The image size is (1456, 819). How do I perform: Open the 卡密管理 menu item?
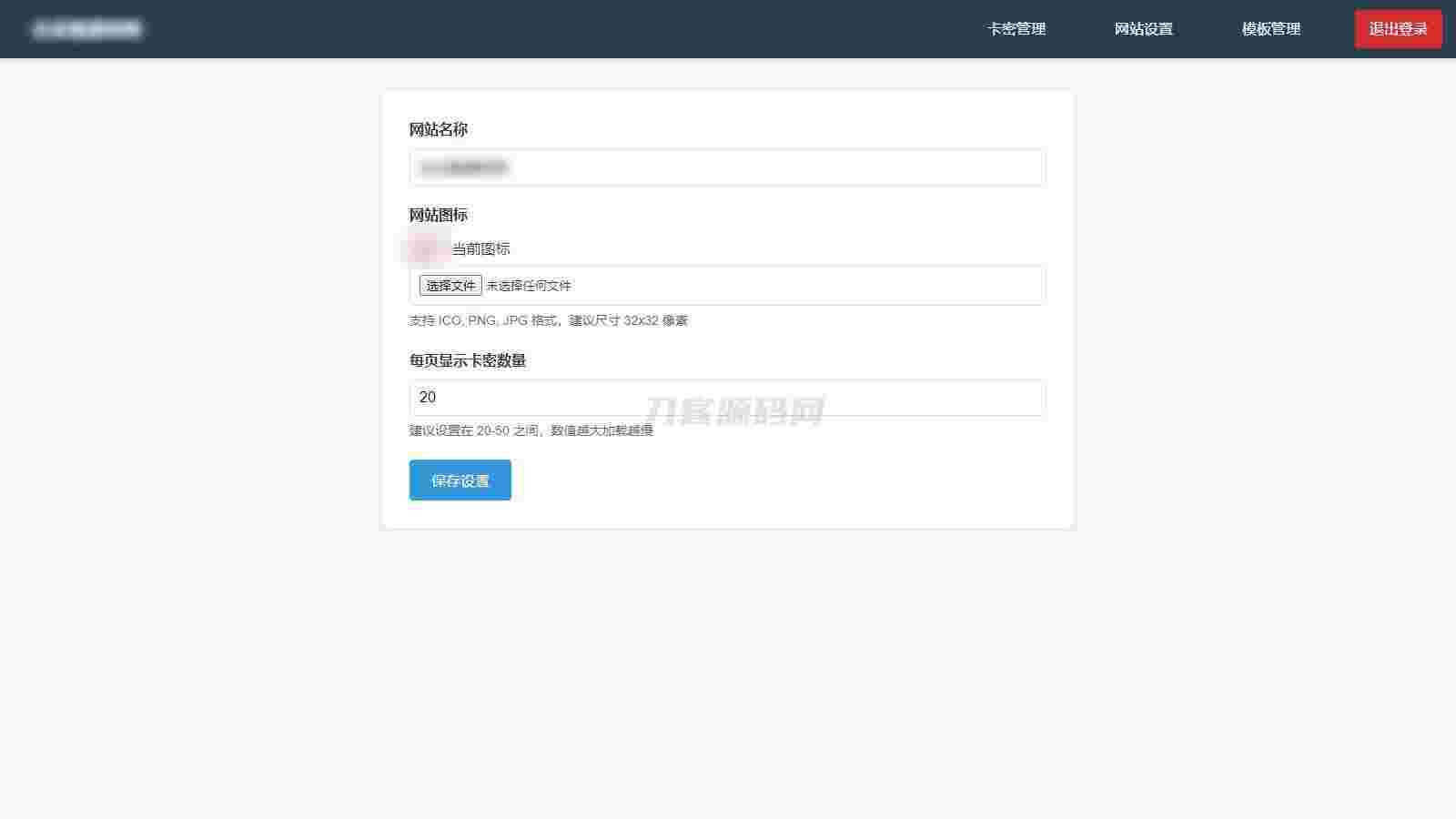click(1016, 29)
